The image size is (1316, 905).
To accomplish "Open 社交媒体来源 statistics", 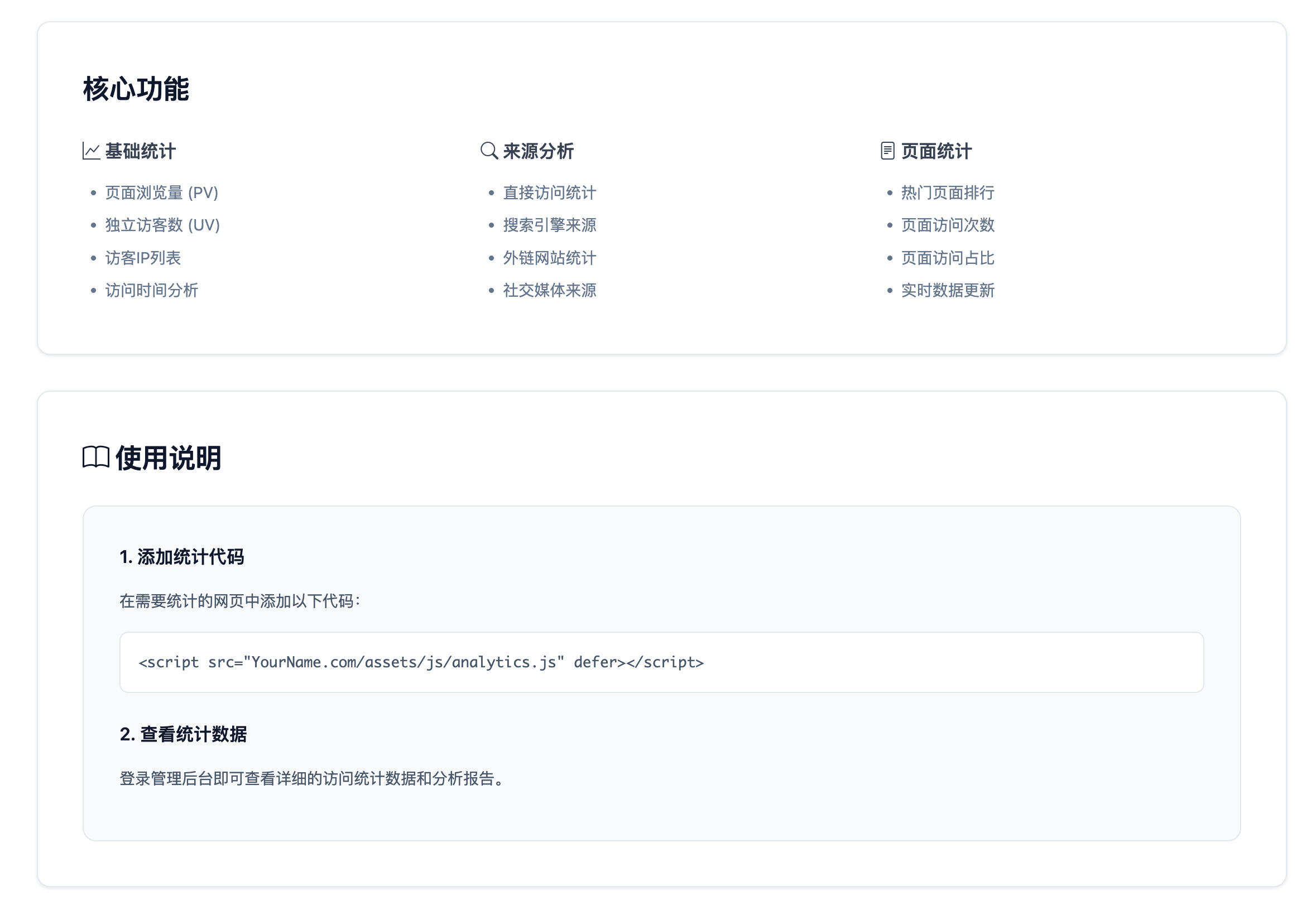I will pyautogui.click(x=551, y=290).
